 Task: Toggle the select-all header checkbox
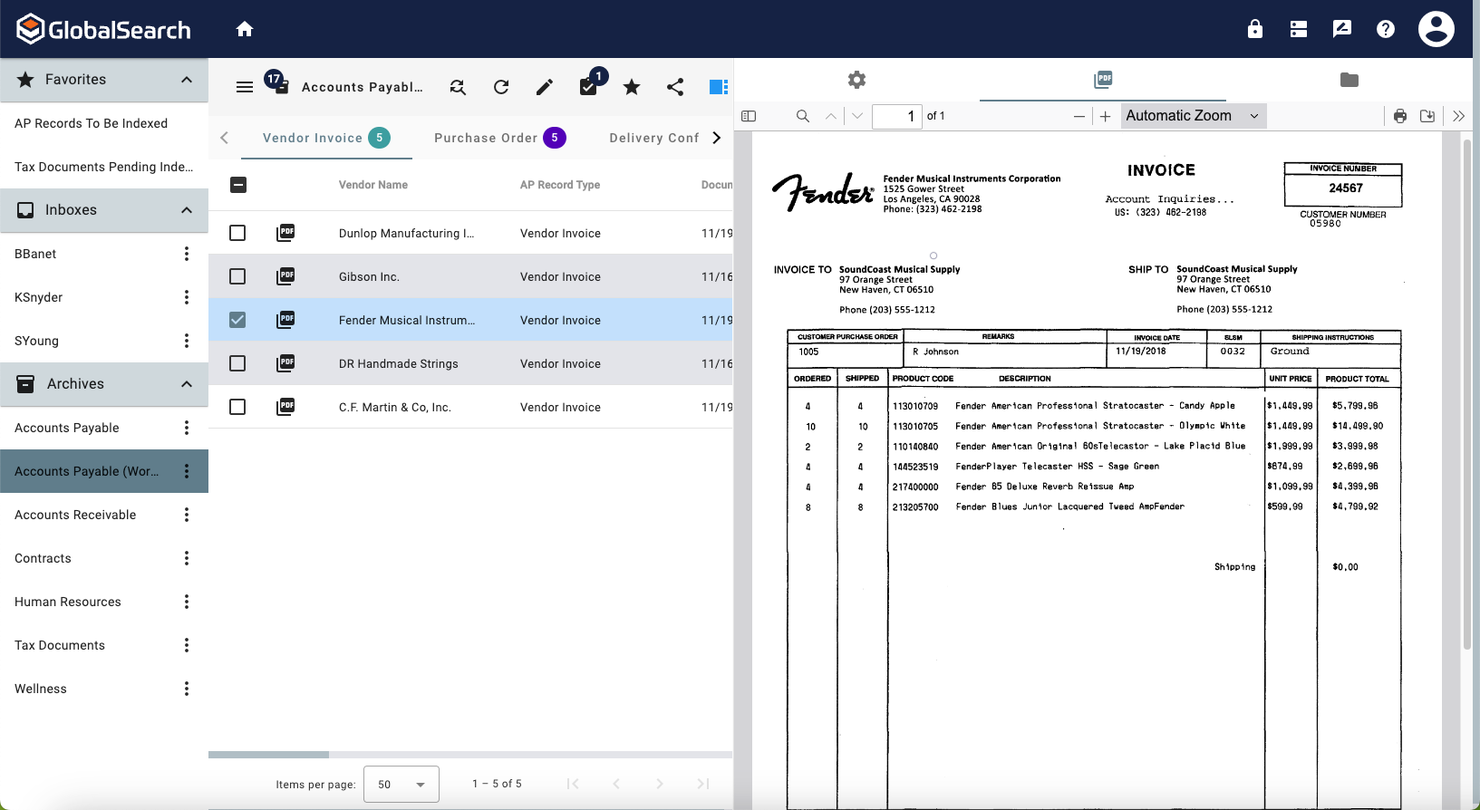(x=238, y=184)
